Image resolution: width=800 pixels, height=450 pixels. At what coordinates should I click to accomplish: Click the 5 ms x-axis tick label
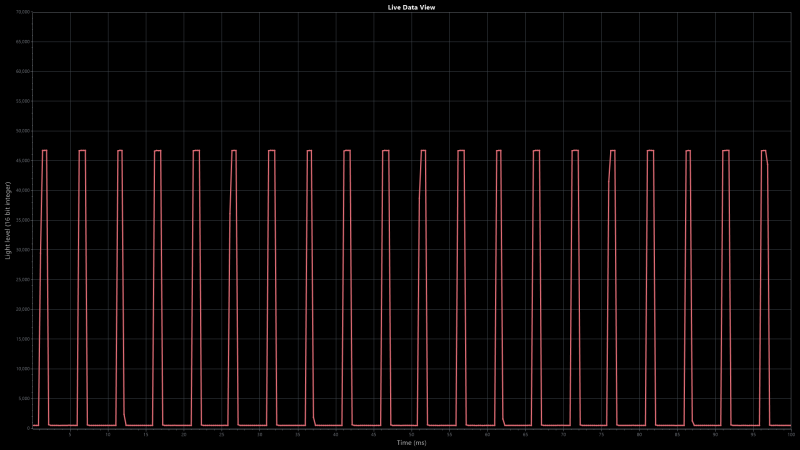pos(70,434)
